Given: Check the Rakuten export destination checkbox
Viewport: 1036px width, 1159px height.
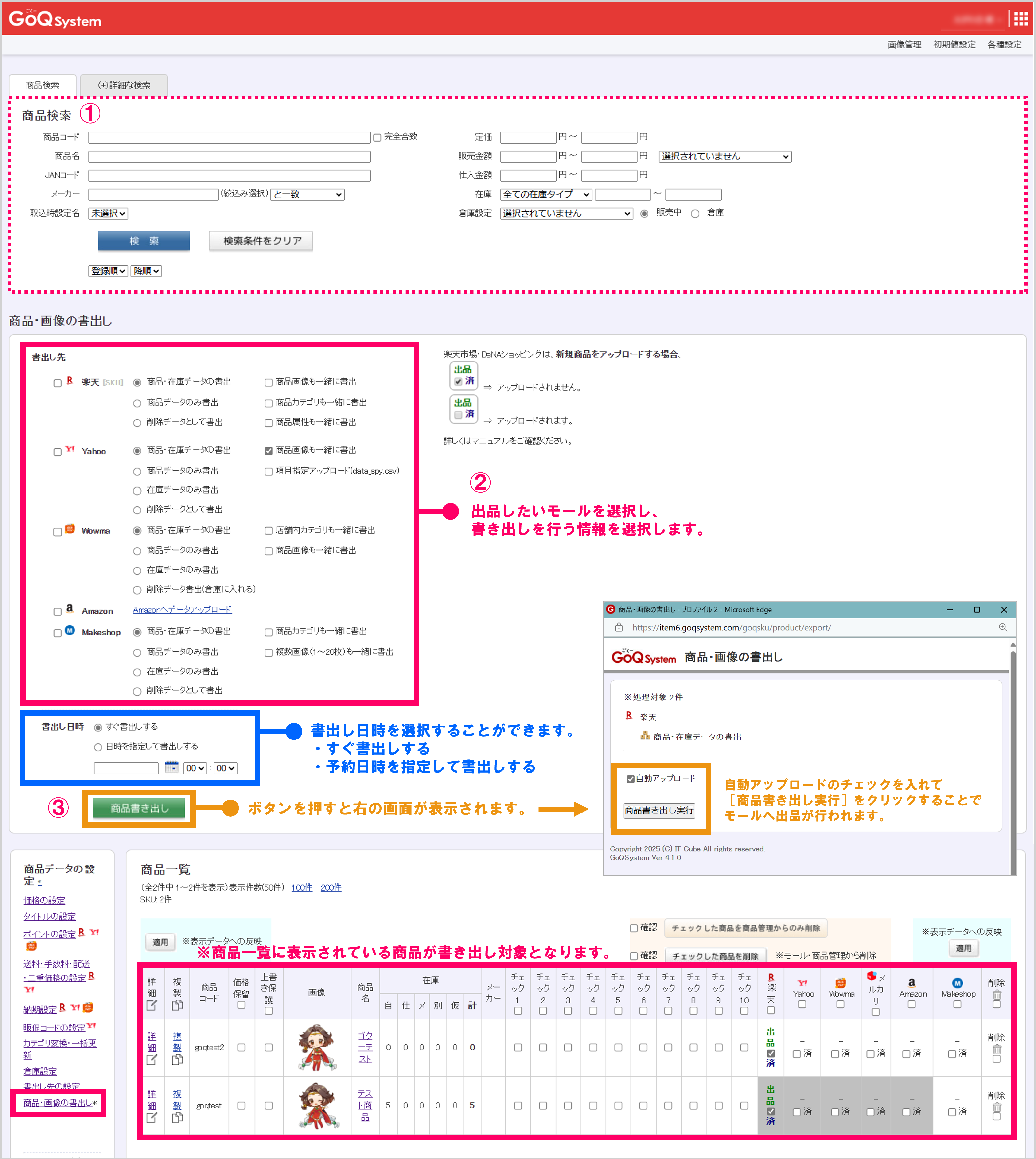Looking at the screenshot, I should 58,383.
